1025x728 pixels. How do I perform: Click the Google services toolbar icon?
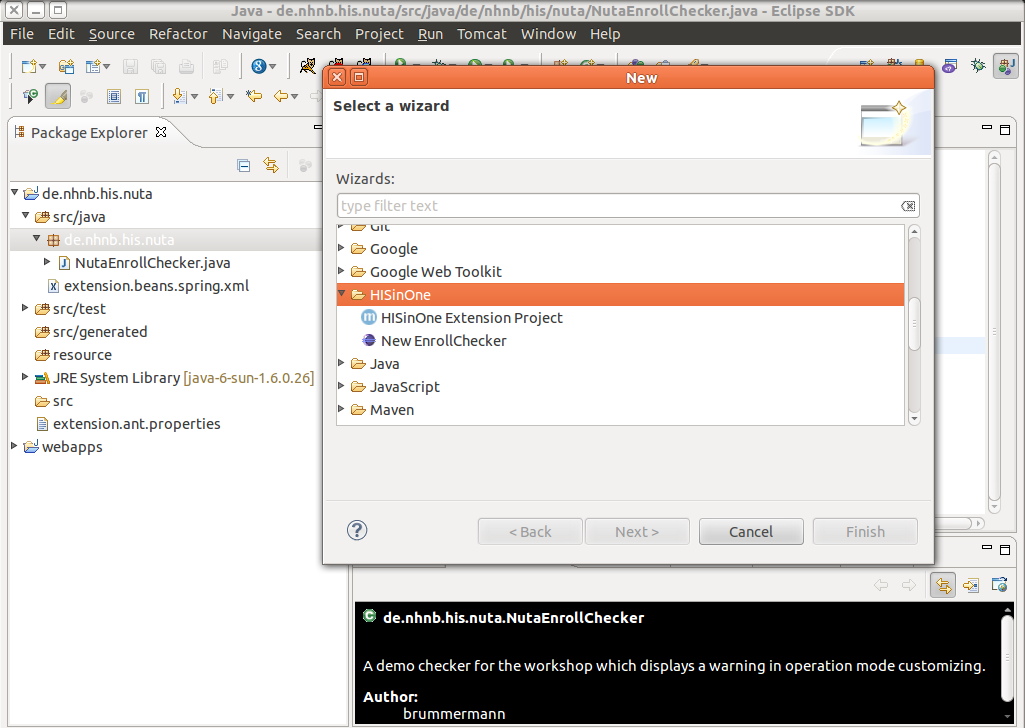(x=258, y=66)
